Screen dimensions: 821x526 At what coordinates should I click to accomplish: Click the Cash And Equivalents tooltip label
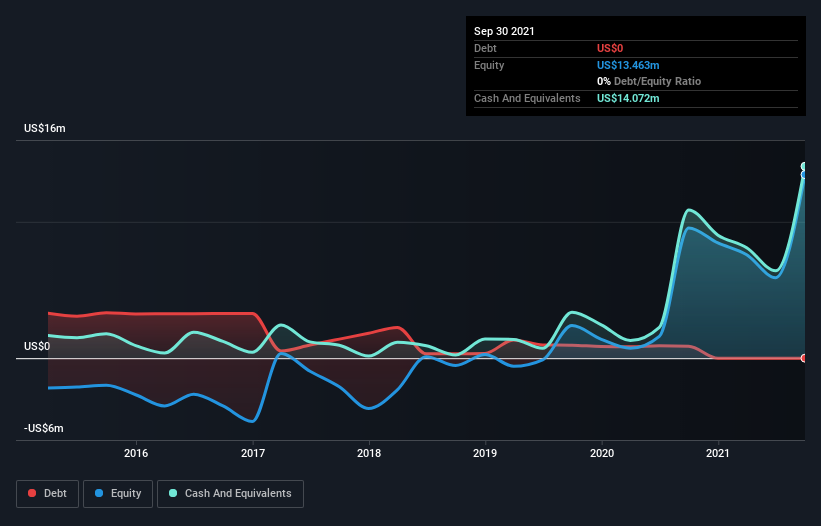pyautogui.click(x=527, y=98)
